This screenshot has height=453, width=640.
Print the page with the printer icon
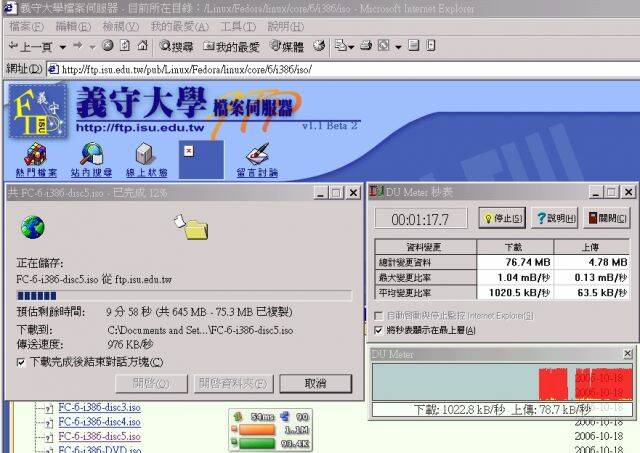point(366,45)
